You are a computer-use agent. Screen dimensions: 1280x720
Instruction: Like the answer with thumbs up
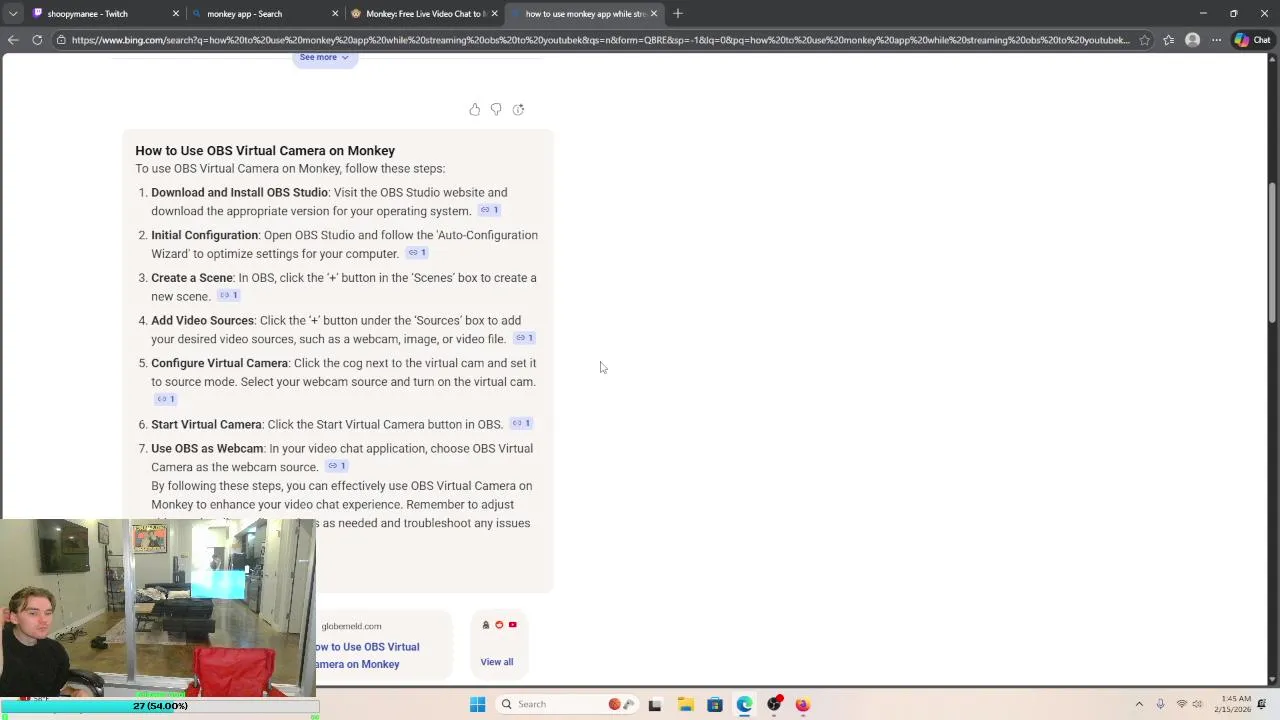474,109
